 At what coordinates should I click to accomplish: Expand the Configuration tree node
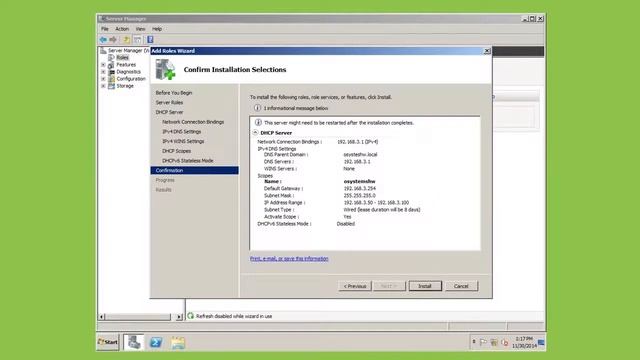103,79
